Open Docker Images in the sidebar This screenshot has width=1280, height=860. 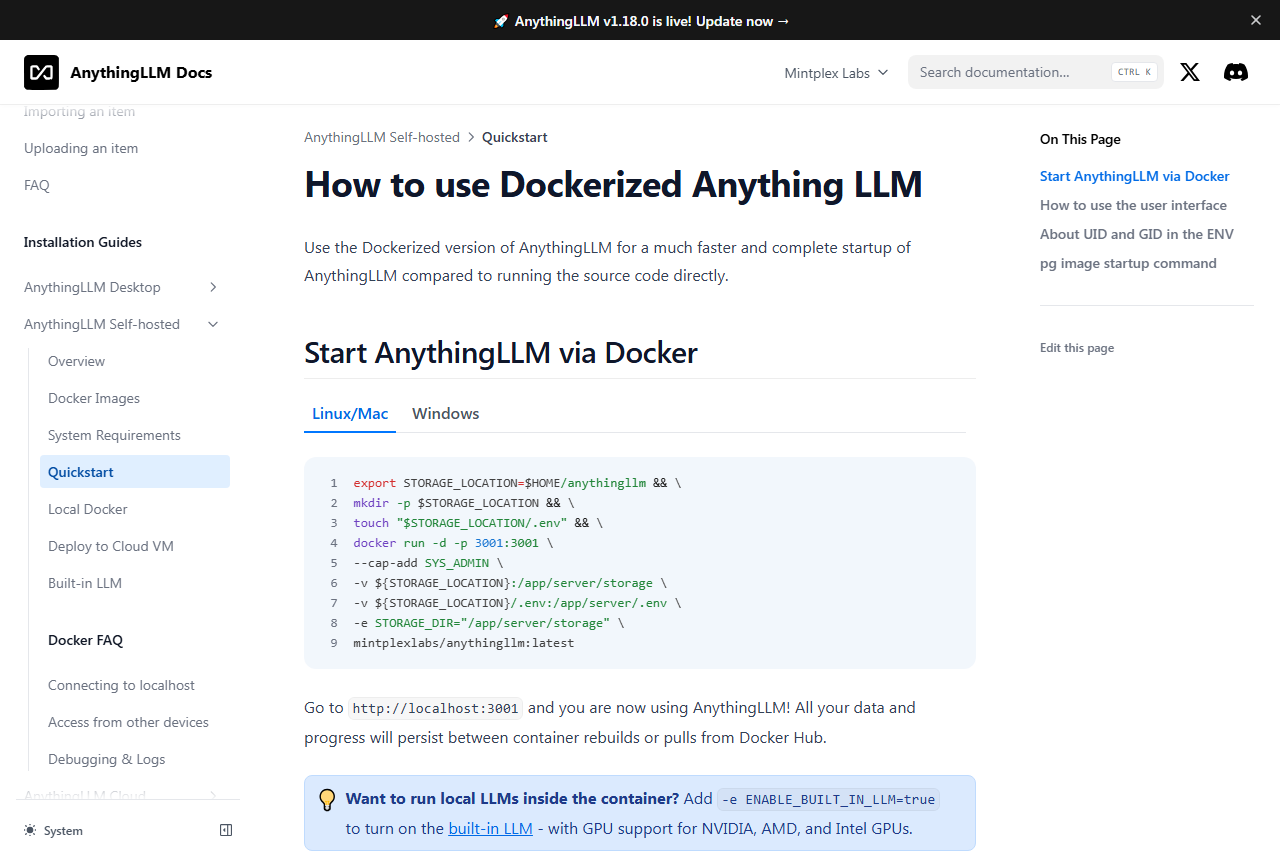[135, 398]
